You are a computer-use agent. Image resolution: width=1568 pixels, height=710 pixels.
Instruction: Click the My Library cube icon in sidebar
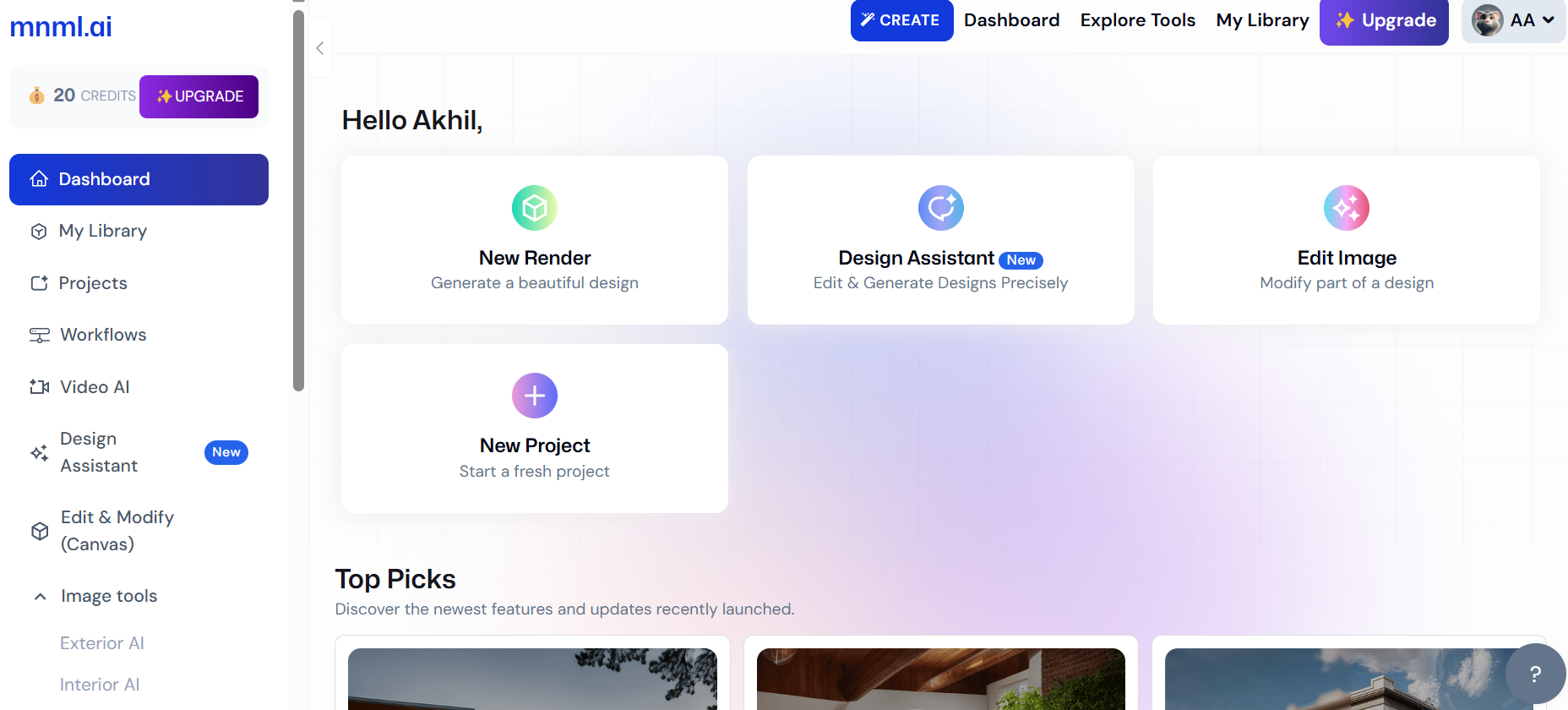tap(39, 232)
